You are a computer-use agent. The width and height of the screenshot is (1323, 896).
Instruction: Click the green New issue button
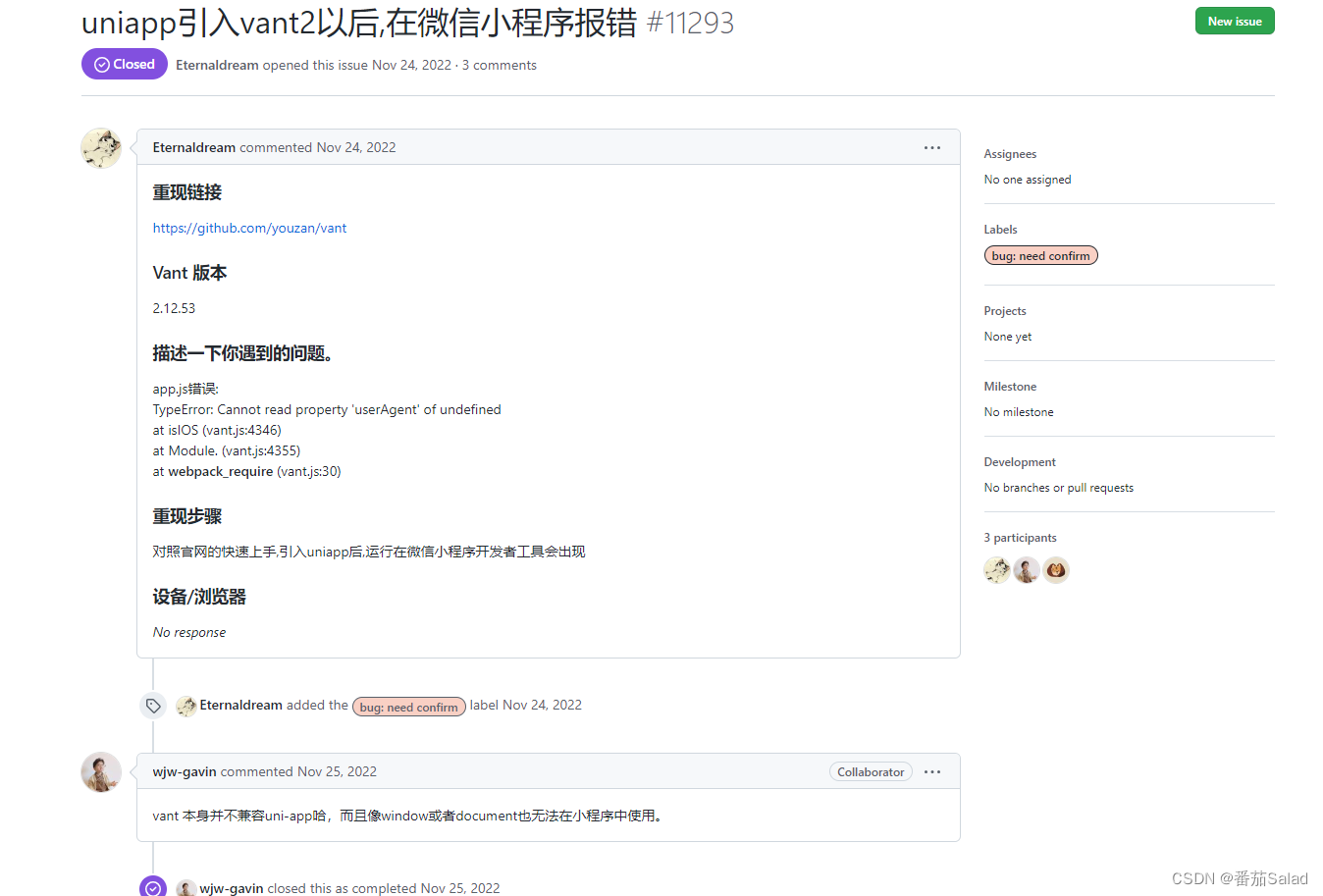1234,21
